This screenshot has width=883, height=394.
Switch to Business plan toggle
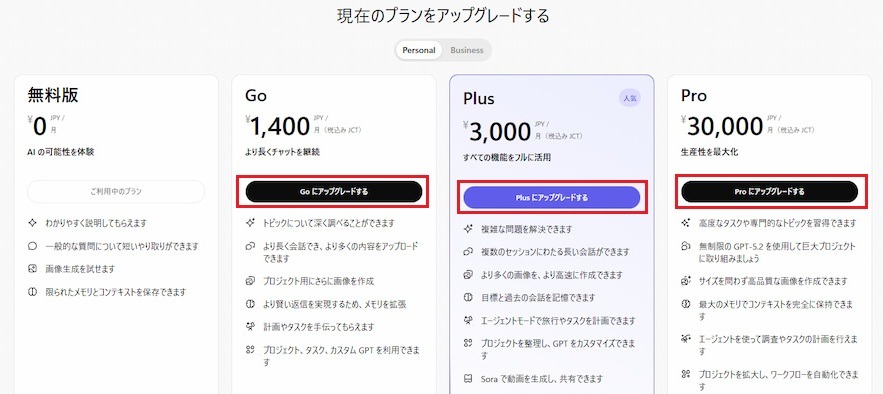(x=467, y=50)
